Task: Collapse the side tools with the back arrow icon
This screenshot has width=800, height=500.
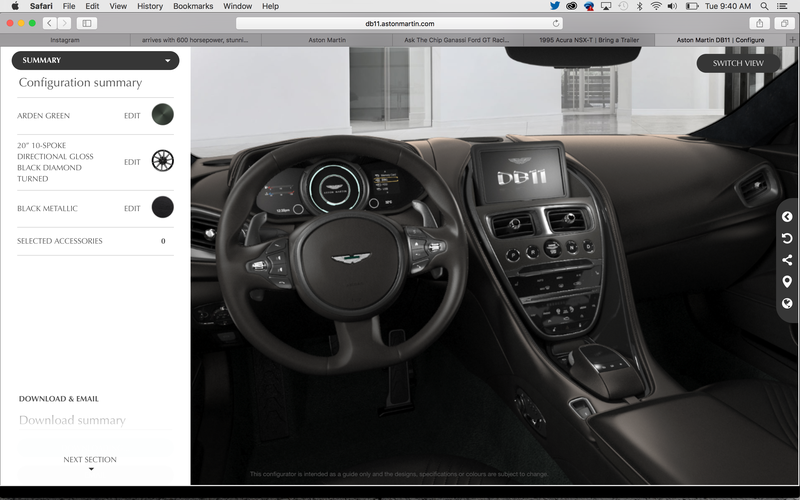Action: click(787, 217)
